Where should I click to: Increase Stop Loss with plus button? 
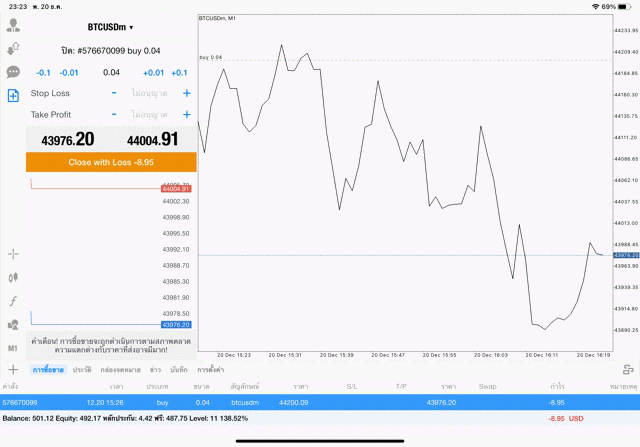coord(186,93)
